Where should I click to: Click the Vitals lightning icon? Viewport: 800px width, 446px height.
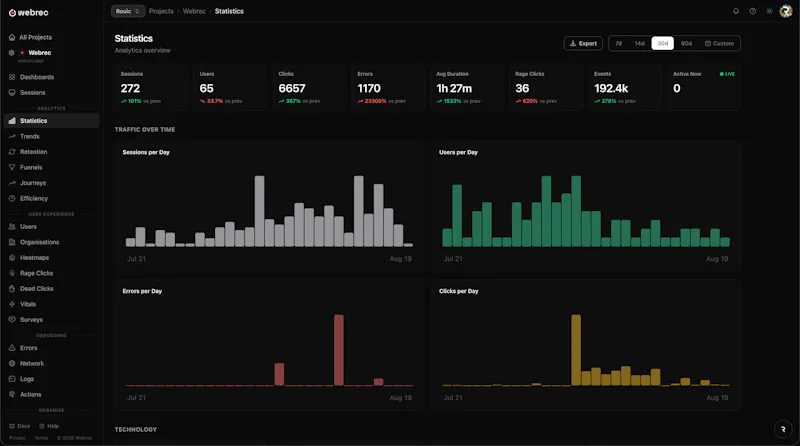12,304
